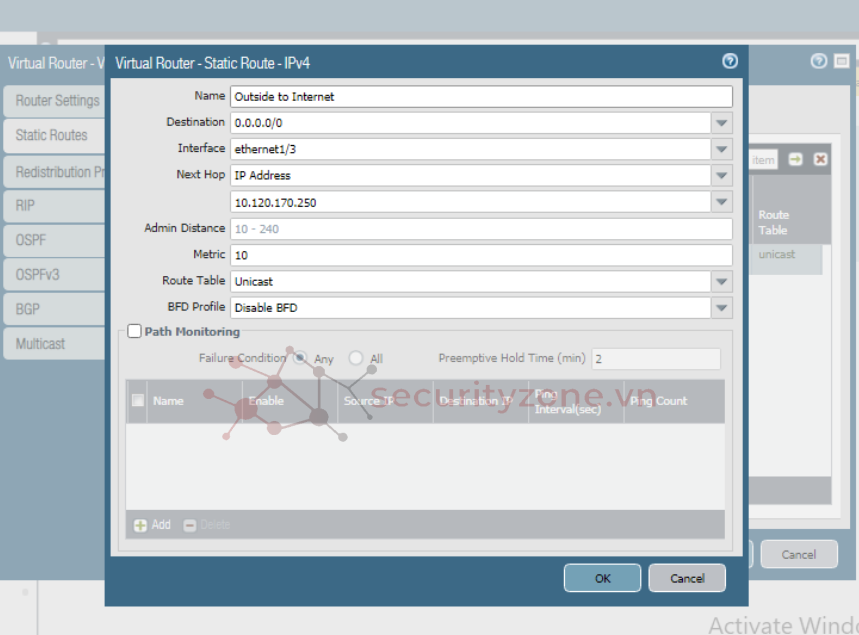859x635 pixels.
Task: Open the BGP tab in the sidebar
Action: tap(28, 309)
